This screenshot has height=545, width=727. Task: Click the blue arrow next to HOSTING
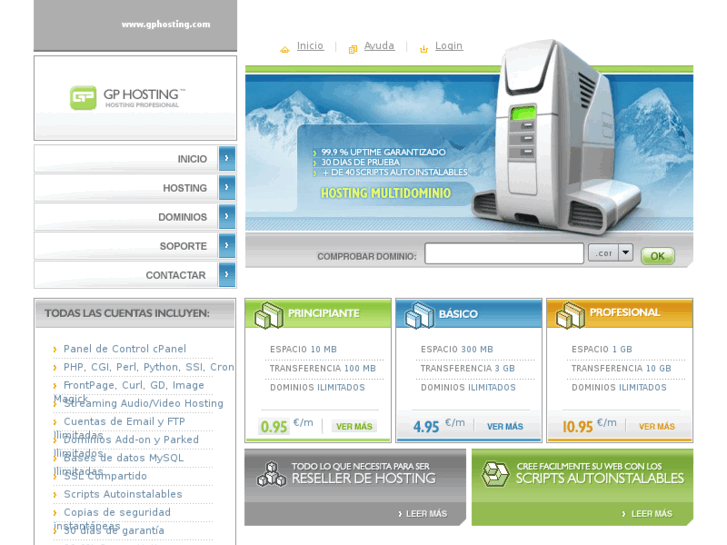coord(227,187)
